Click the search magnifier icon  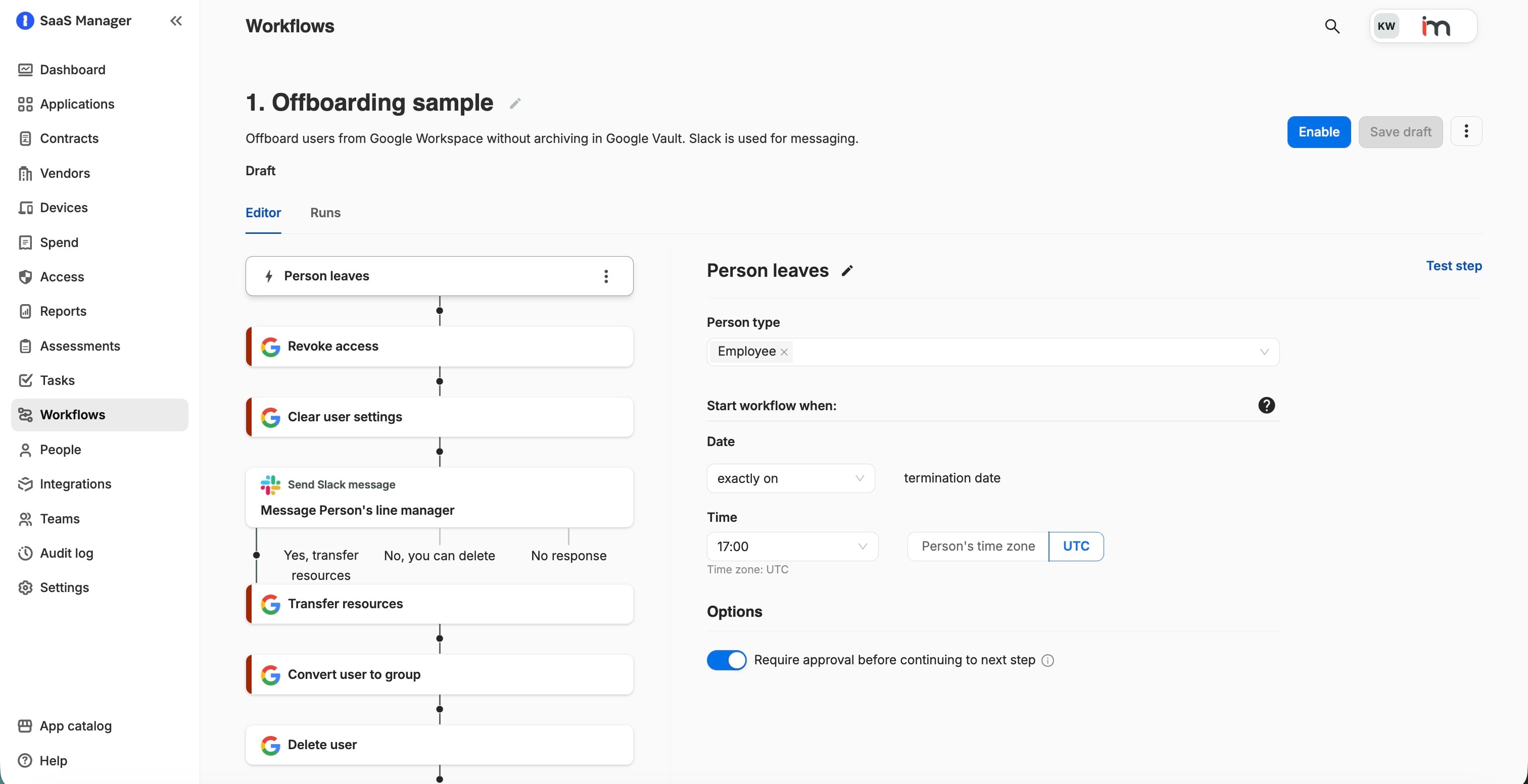1331,26
